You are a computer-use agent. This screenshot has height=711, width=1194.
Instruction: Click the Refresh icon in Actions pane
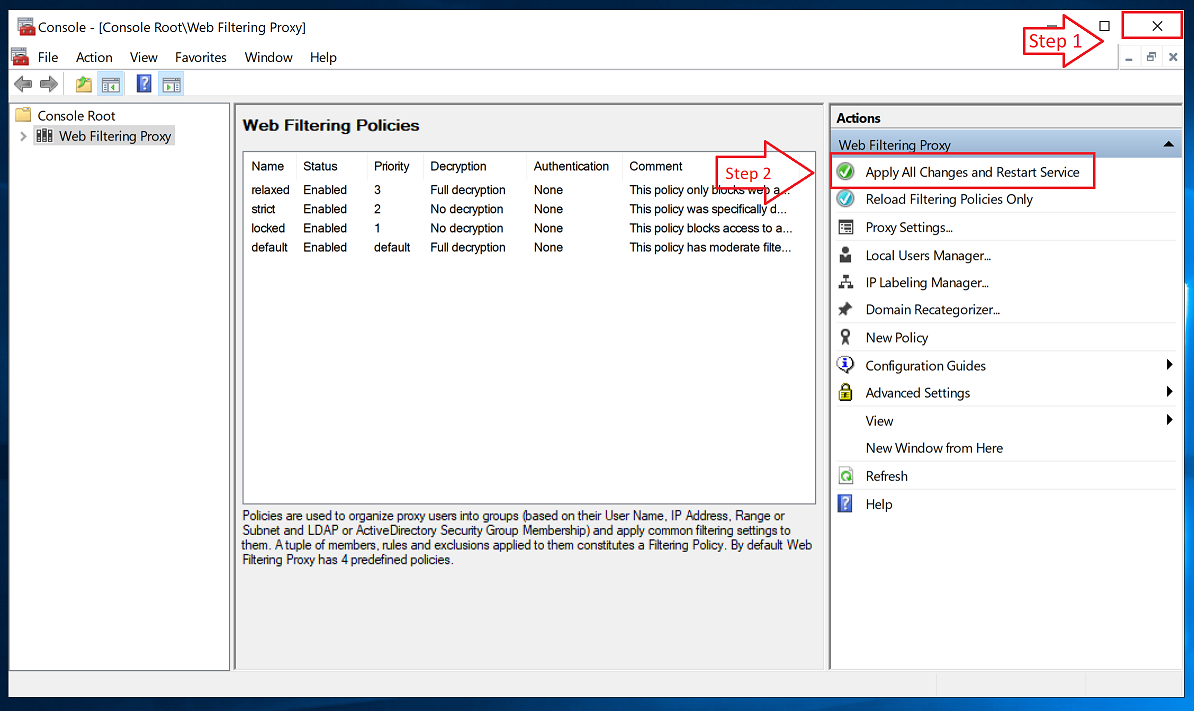coord(845,476)
